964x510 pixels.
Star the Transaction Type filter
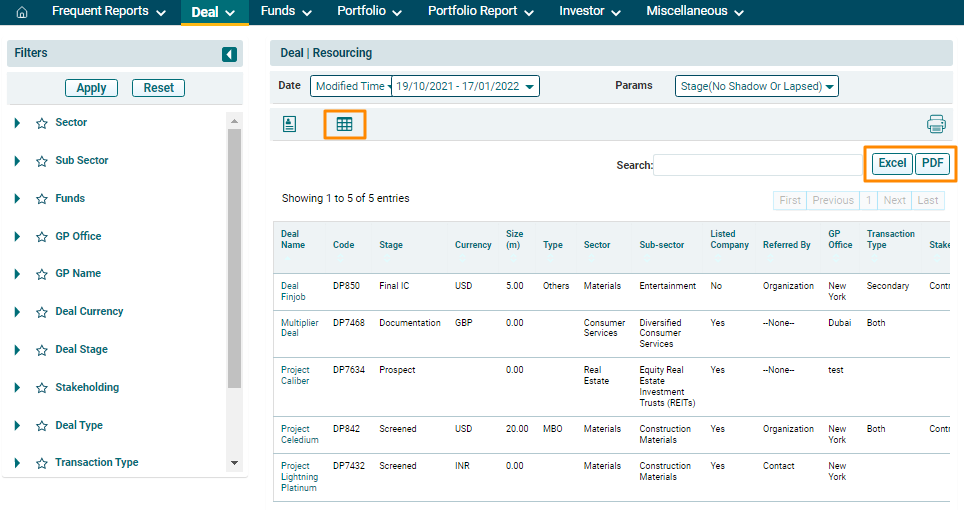pyautogui.click(x=42, y=463)
